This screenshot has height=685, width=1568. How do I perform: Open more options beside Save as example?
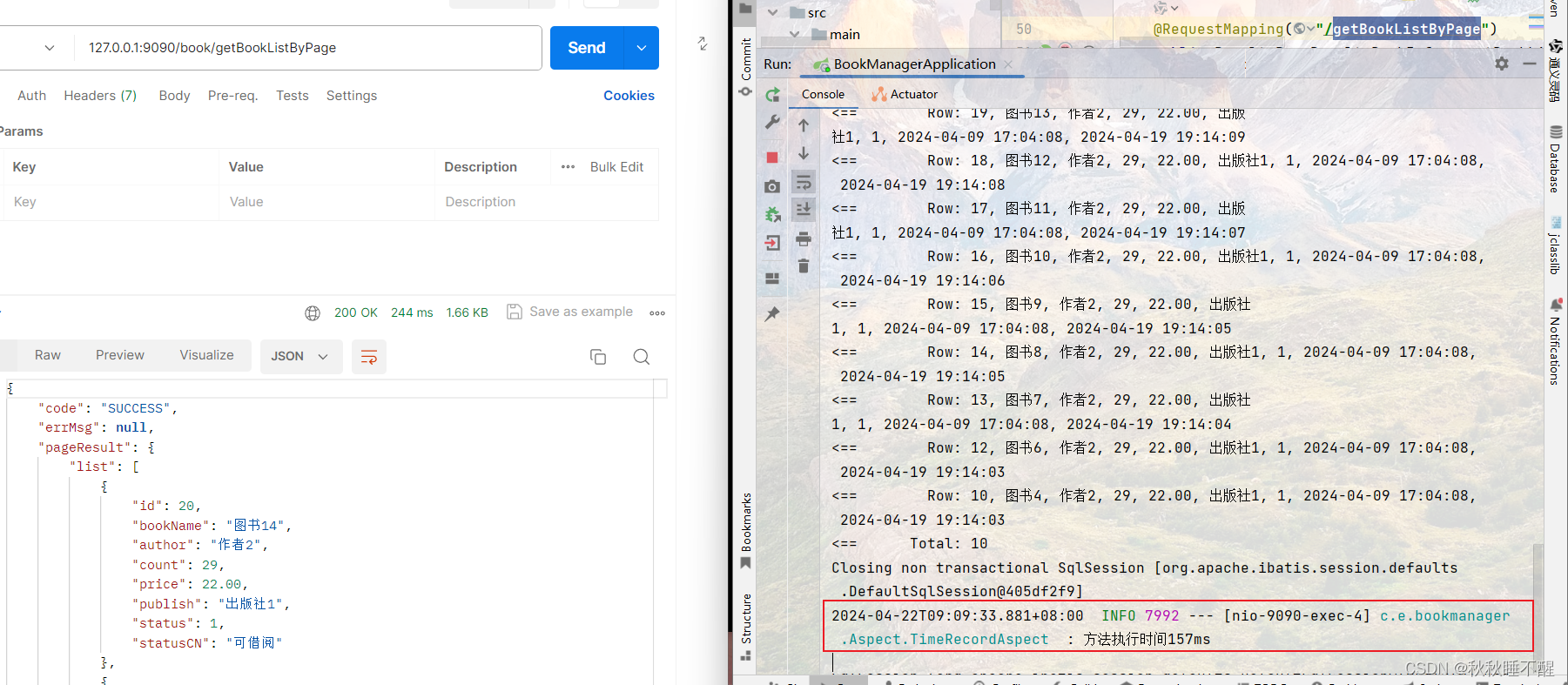coord(657,313)
